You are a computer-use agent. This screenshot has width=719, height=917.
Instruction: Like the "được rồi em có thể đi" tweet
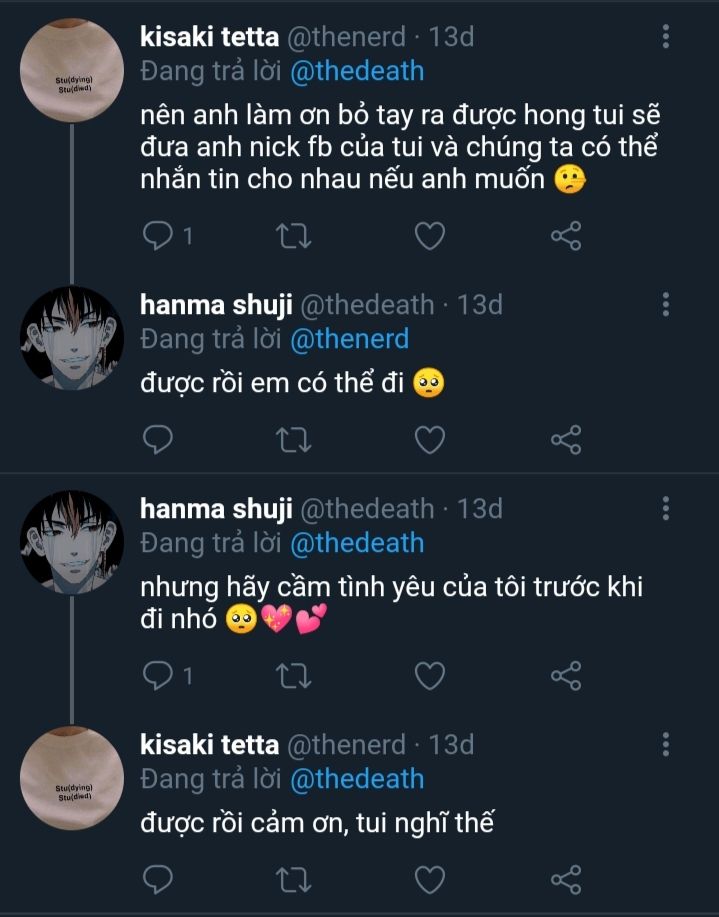[429, 439]
